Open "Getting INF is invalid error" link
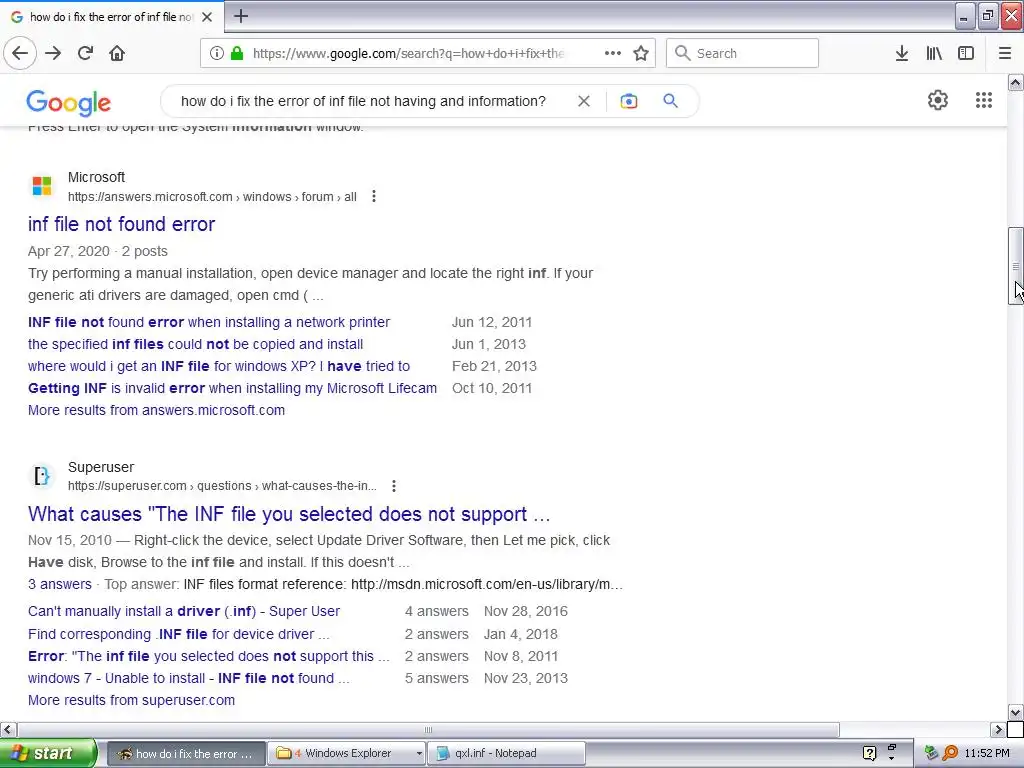The width and height of the screenshot is (1024, 768). click(232, 388)
